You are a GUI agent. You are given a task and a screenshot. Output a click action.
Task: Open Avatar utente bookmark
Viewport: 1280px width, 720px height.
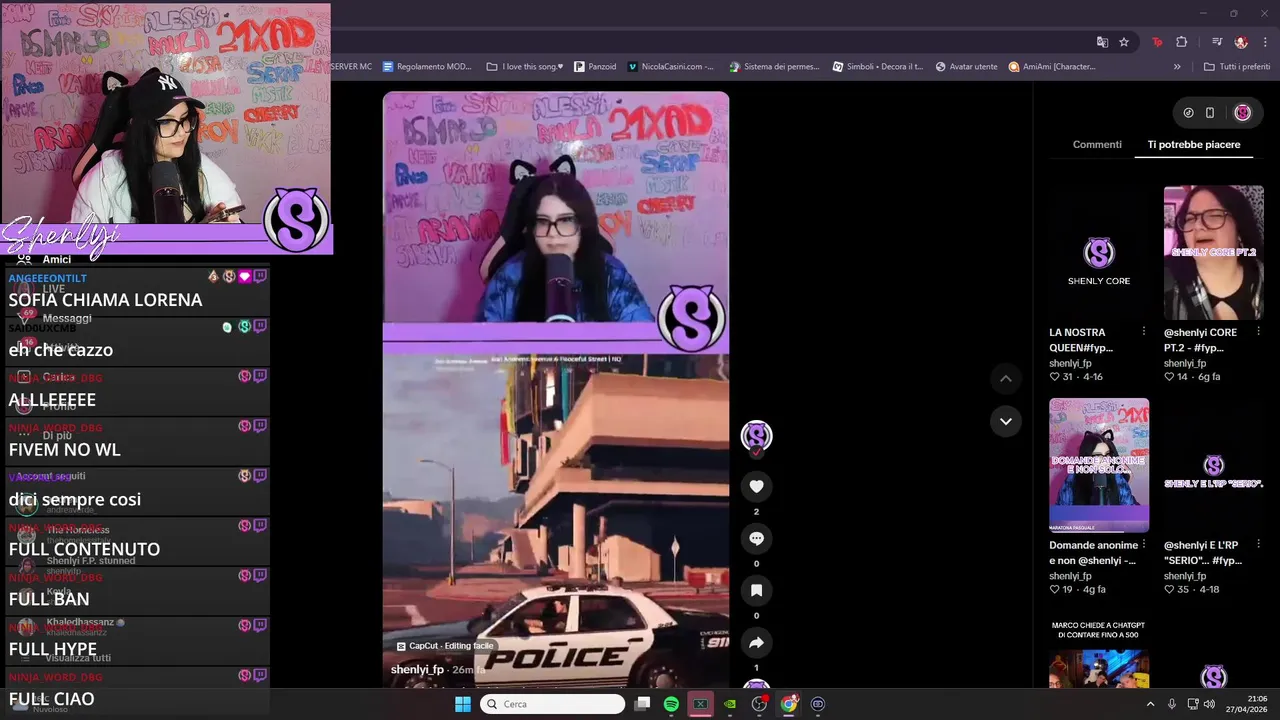966,67
